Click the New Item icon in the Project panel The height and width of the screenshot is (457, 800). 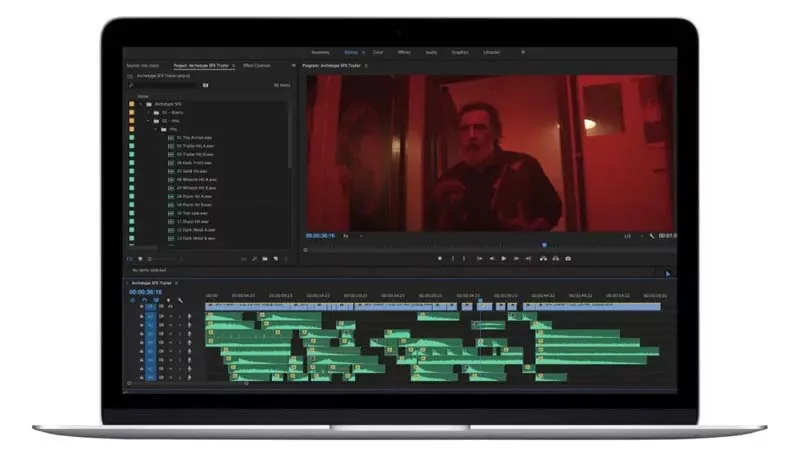click(x=276, y=259)
